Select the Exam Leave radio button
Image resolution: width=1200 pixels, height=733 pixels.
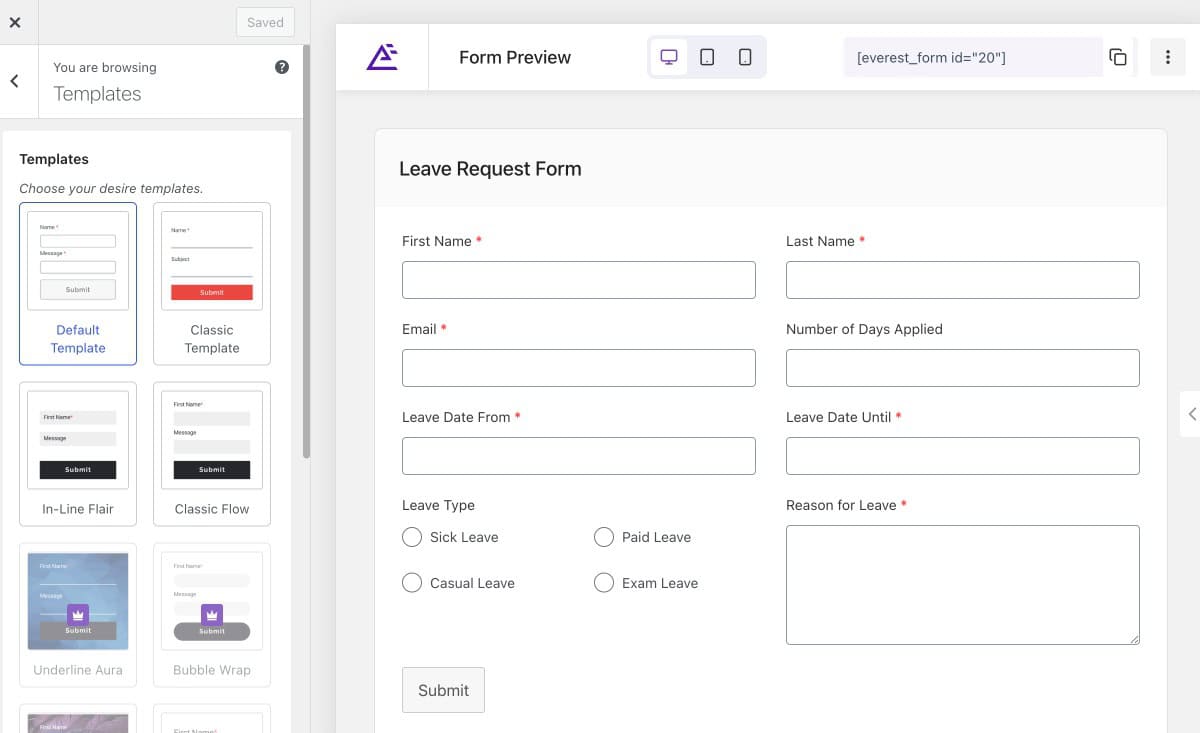pos(604,583)
